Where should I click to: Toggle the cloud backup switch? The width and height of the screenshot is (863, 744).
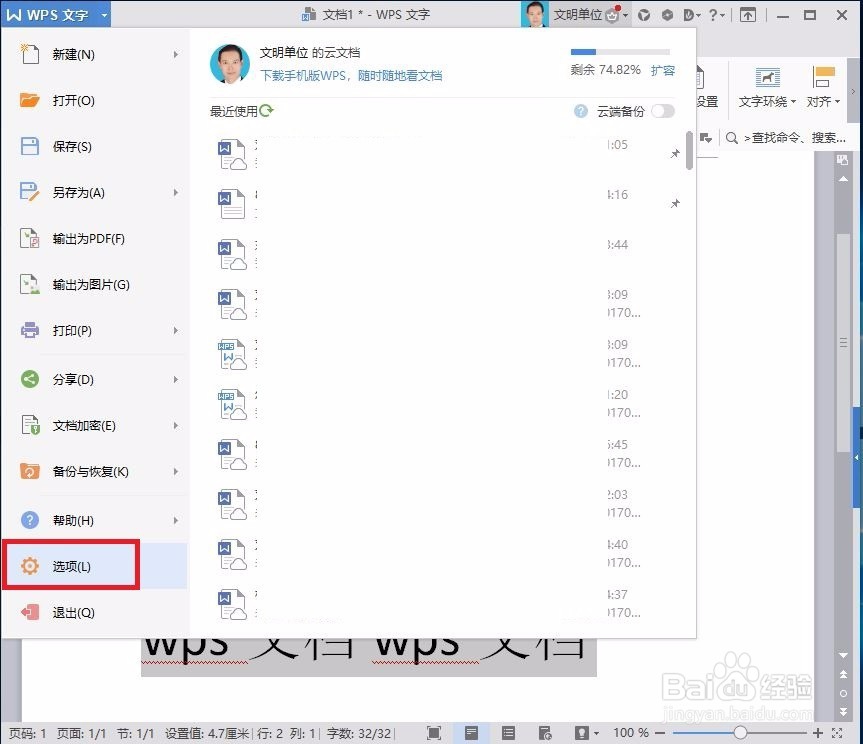click(663, 111)
